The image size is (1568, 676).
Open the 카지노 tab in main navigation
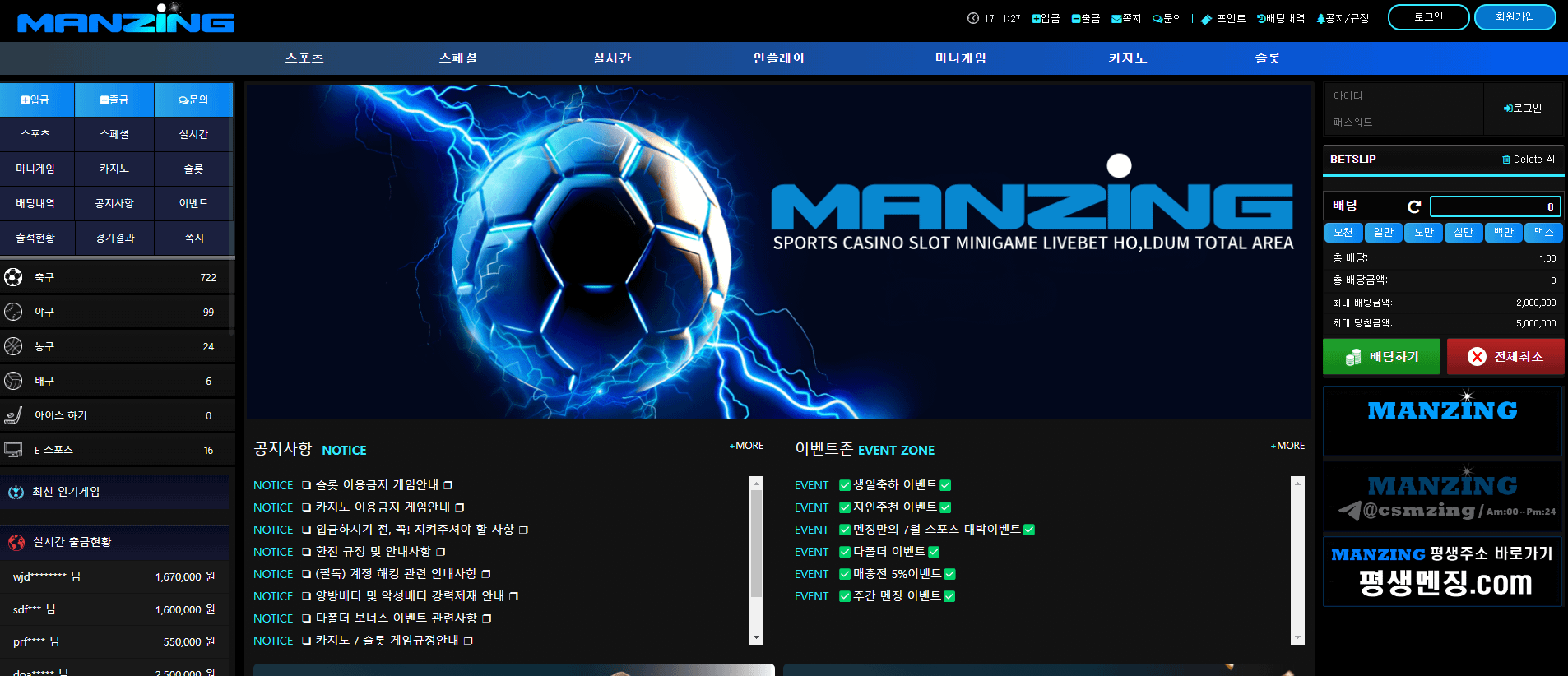pyautogui.click(x=1128, y=58)
